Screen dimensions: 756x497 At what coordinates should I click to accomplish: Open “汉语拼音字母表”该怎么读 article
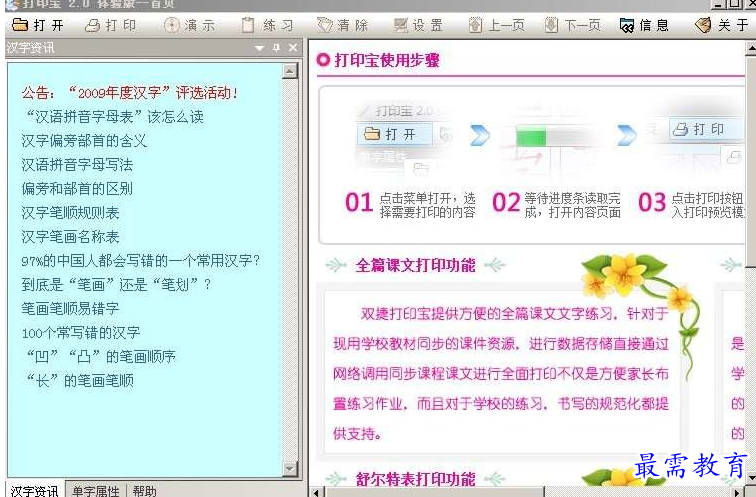(x=114, y=117)
